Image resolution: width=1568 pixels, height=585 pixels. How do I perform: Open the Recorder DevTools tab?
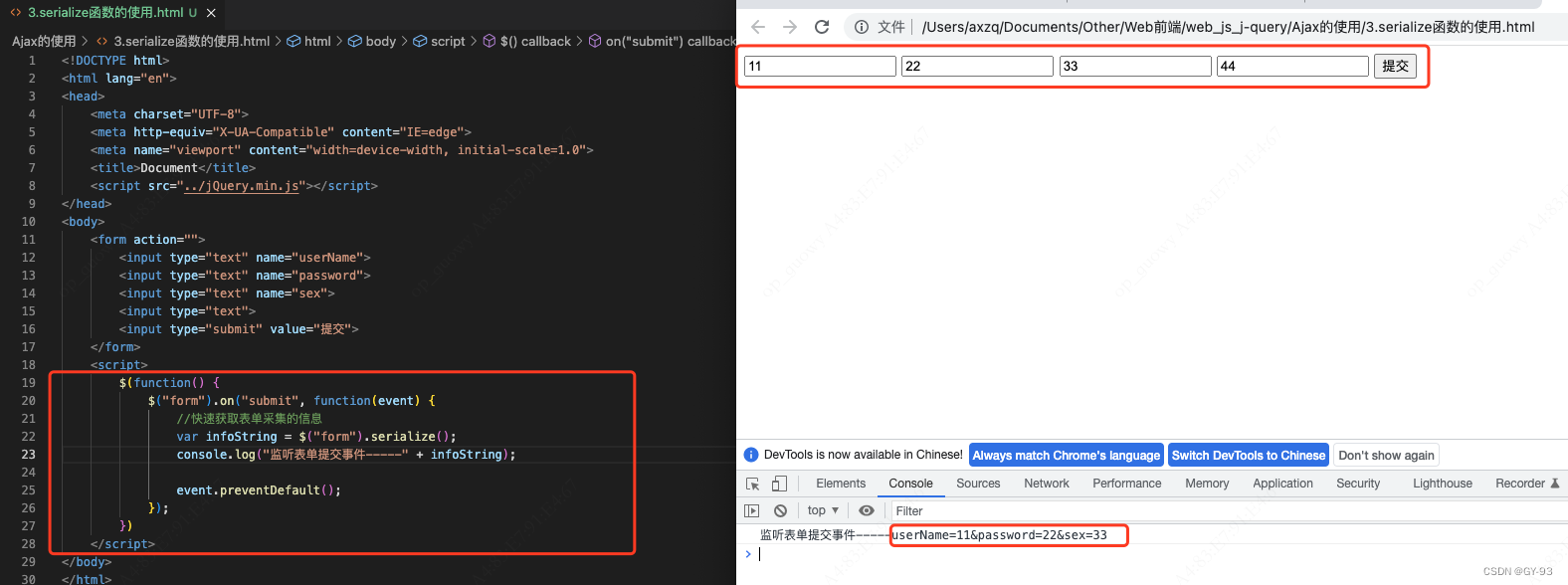tap(1527, 484)
